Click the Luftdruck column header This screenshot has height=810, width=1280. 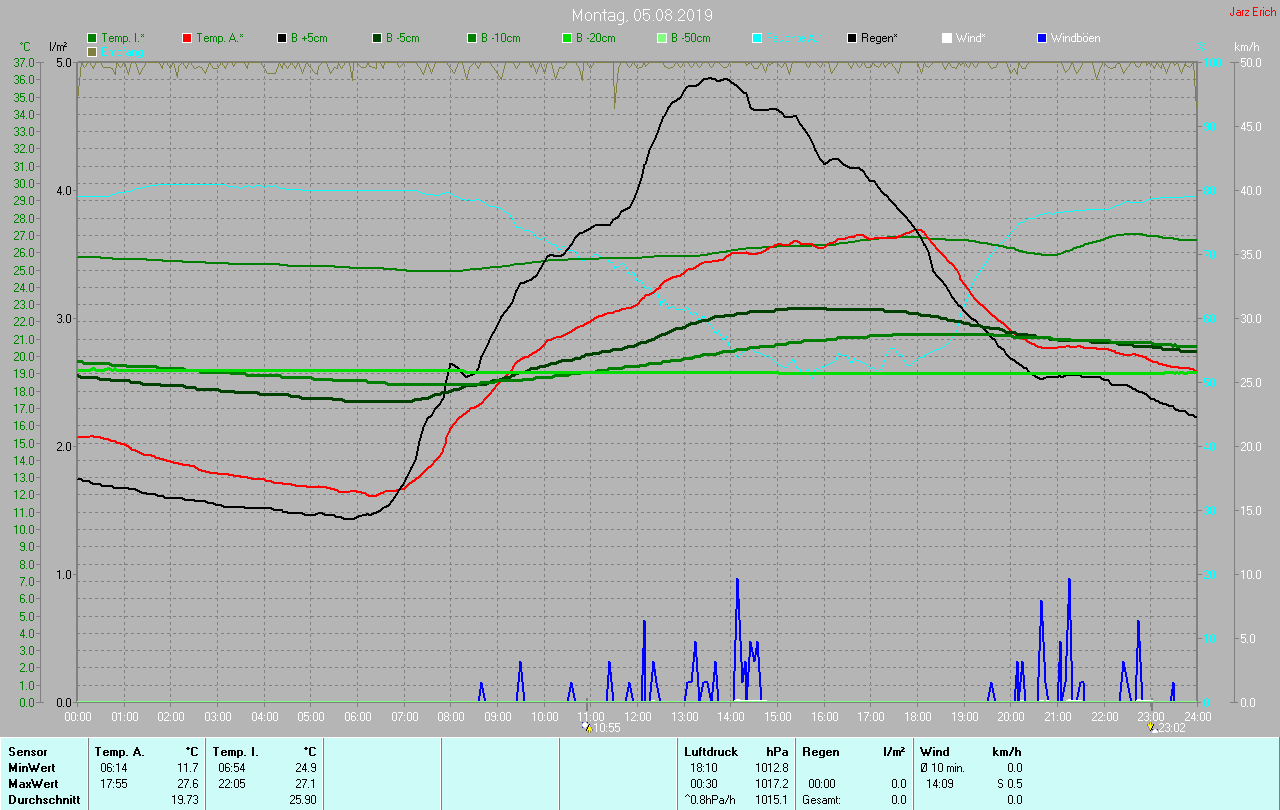point(711,752)
